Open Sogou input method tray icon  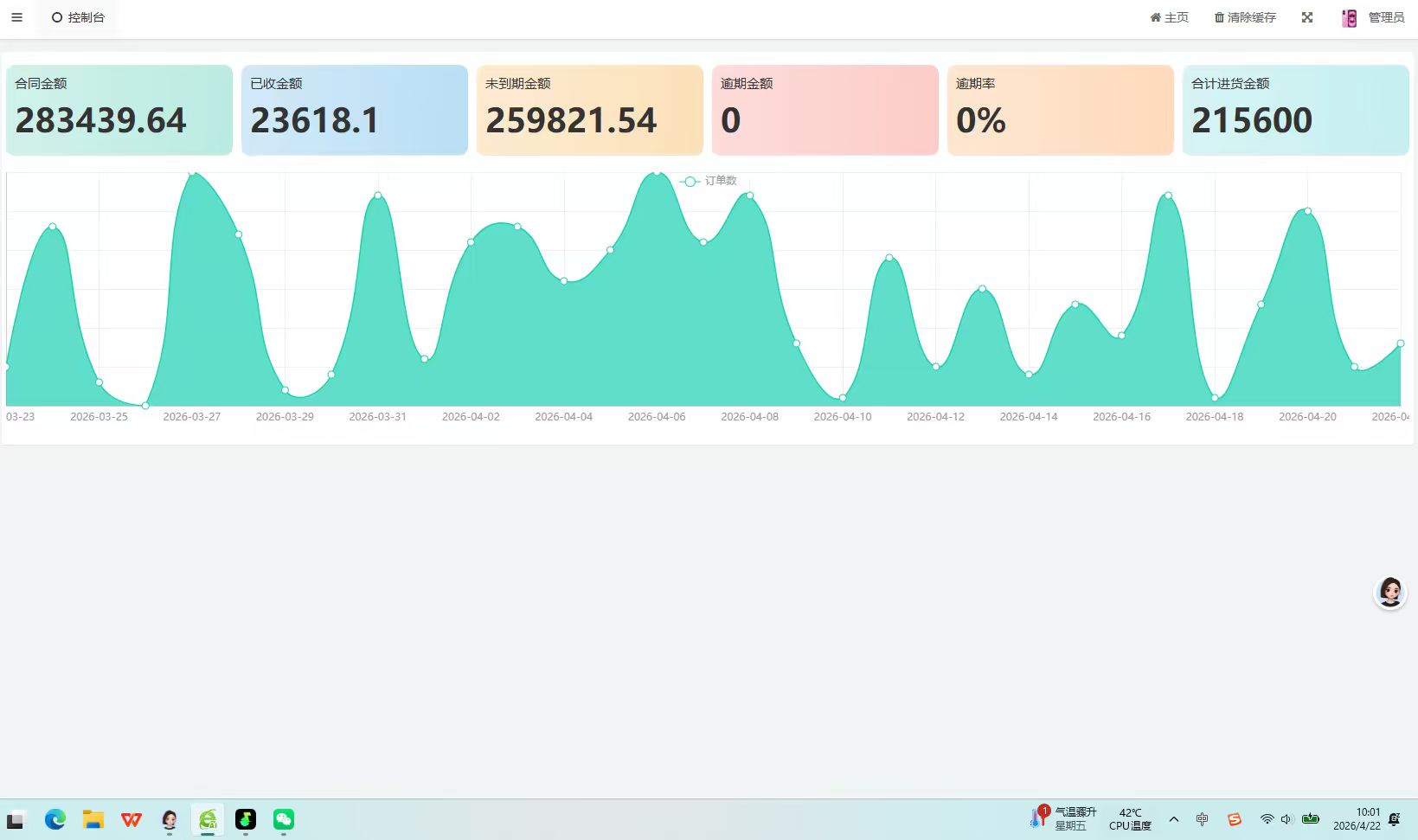[1235, 819]
